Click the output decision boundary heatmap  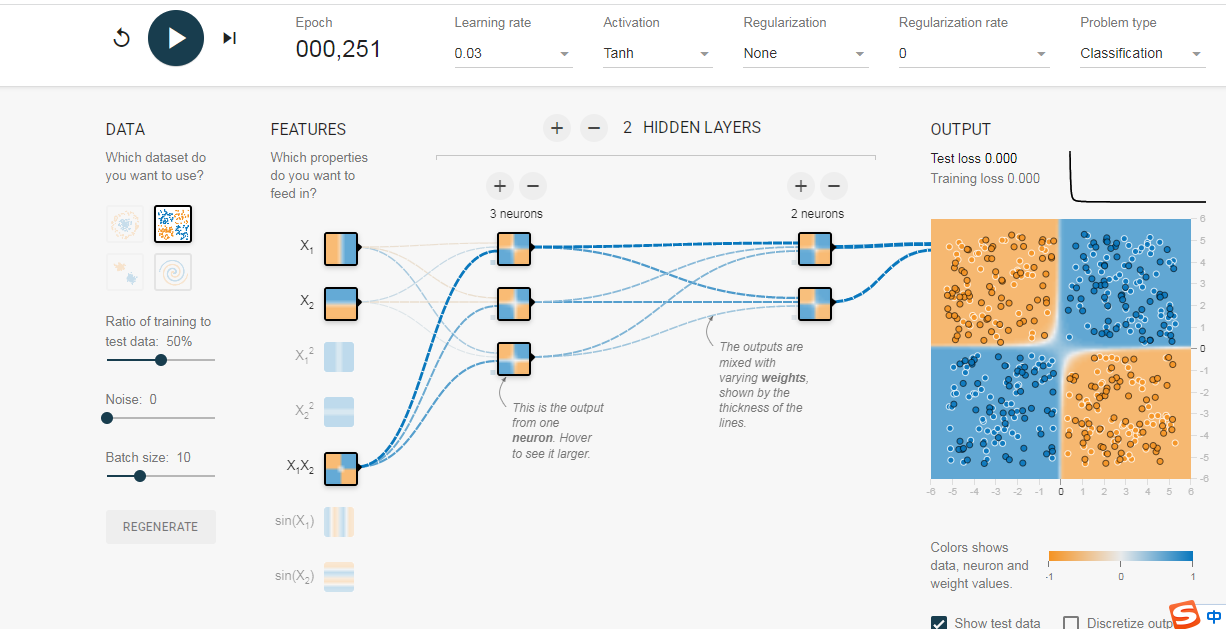coord(1060,348)
